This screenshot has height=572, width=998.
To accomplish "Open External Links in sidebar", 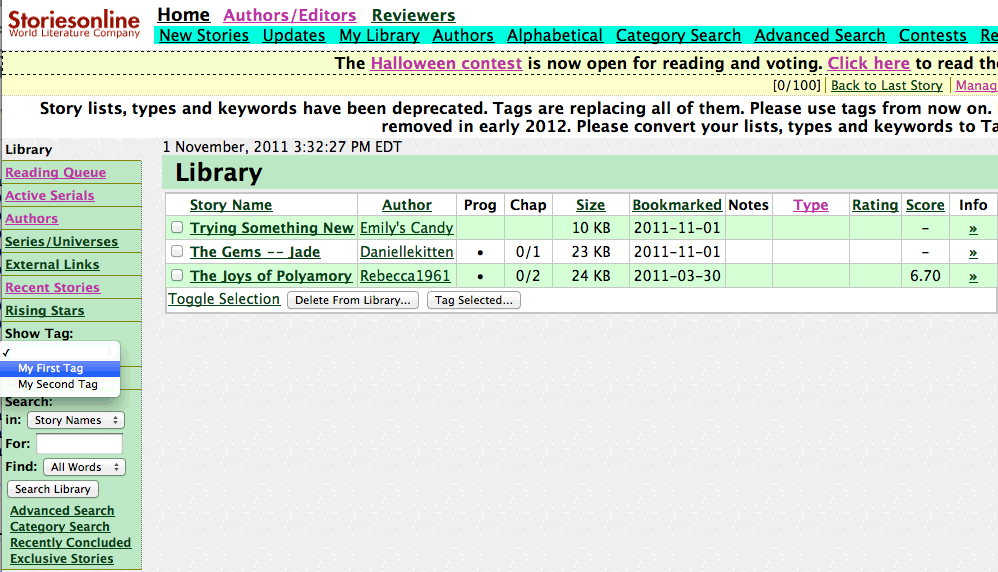I will tap(52, 265).
